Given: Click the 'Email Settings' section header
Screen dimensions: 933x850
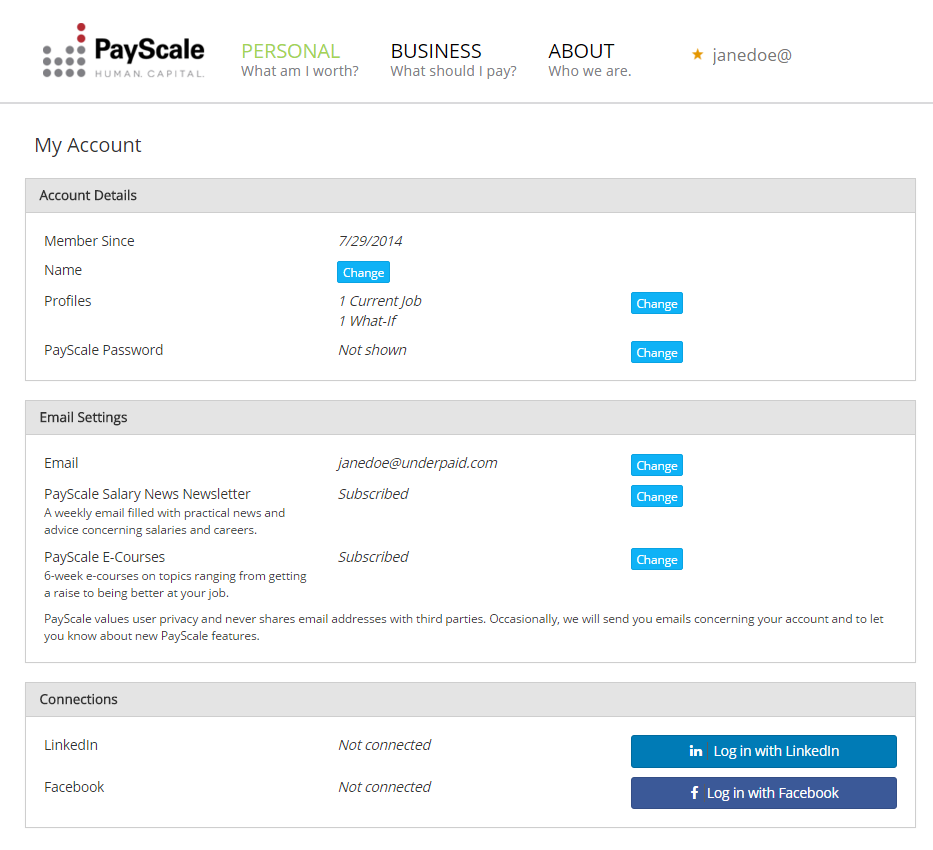Looking at the screenshot, I should coord(470,418).
